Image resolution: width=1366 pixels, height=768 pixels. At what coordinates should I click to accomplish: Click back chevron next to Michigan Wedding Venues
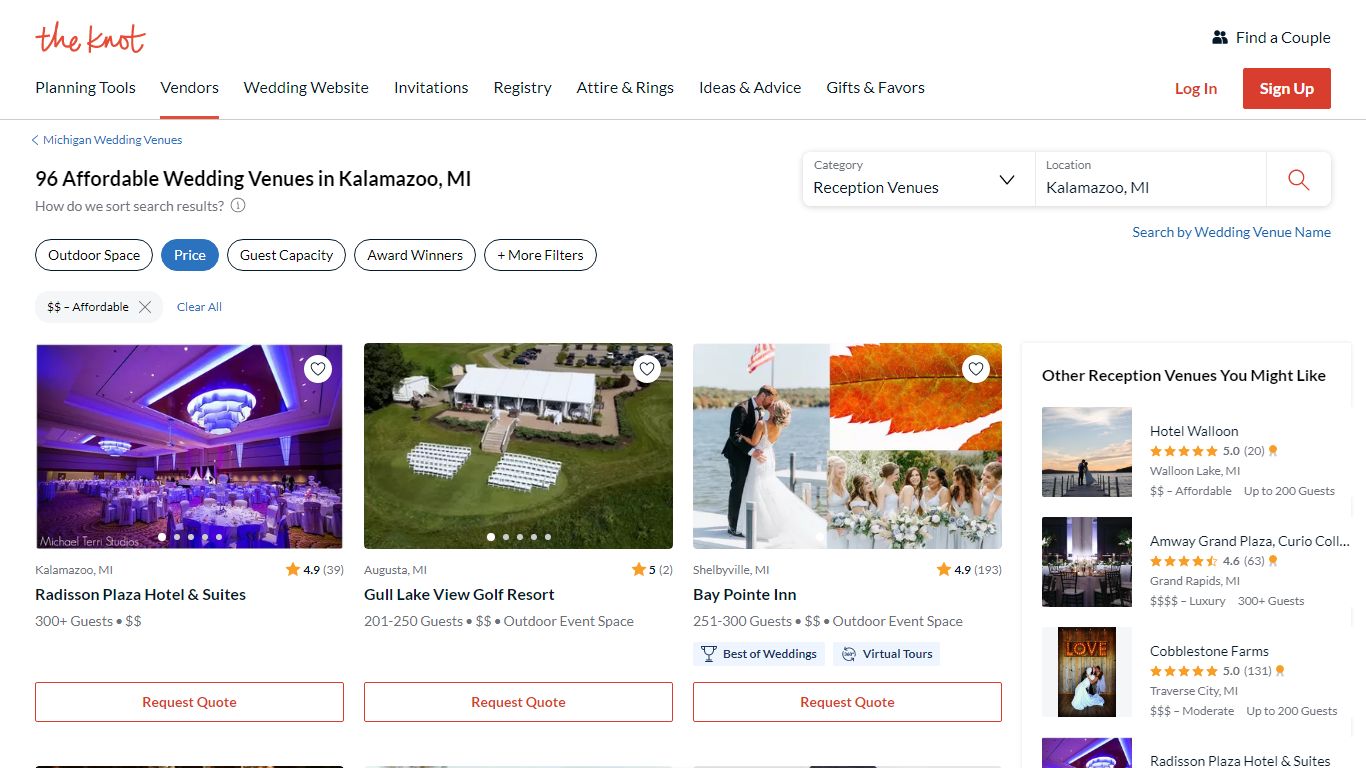pos(35,140)
